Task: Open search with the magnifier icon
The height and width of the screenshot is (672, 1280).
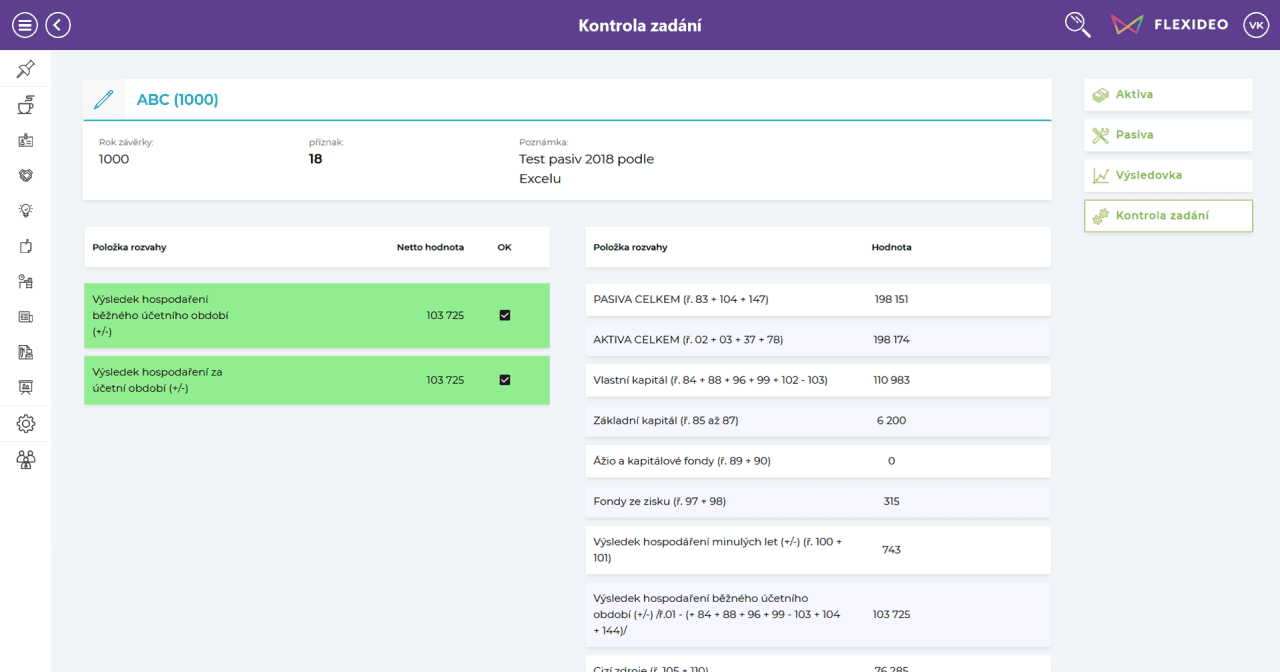Action: [1077, 25]
